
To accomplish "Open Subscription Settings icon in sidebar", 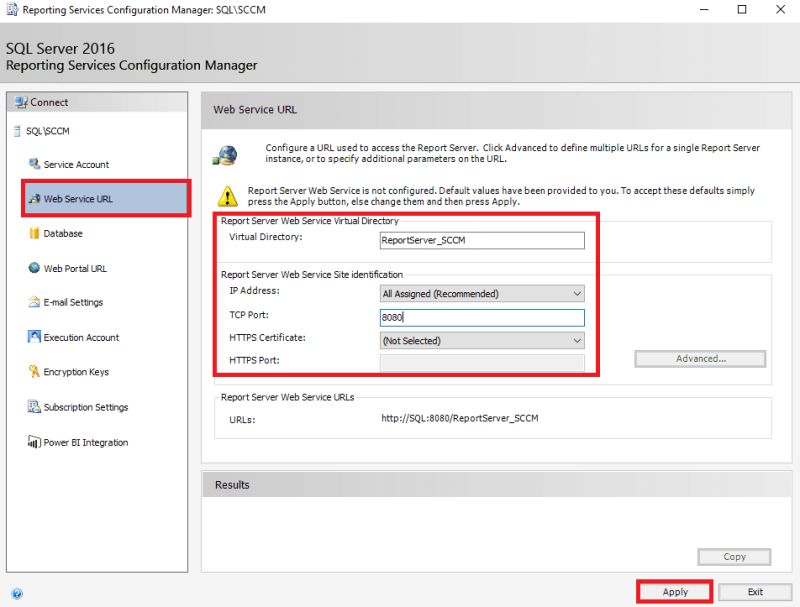I will click(x=33, y=407).
